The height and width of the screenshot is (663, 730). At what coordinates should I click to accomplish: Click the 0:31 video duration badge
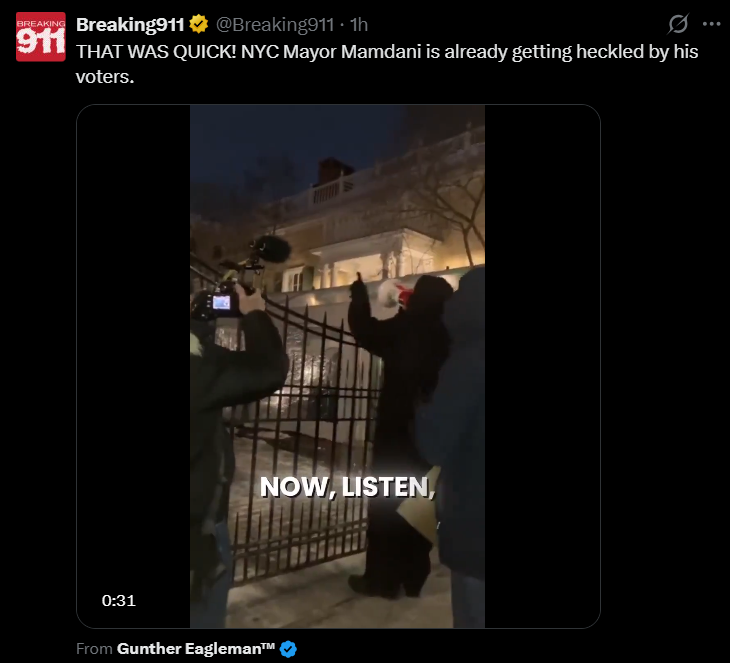[119, 601]
